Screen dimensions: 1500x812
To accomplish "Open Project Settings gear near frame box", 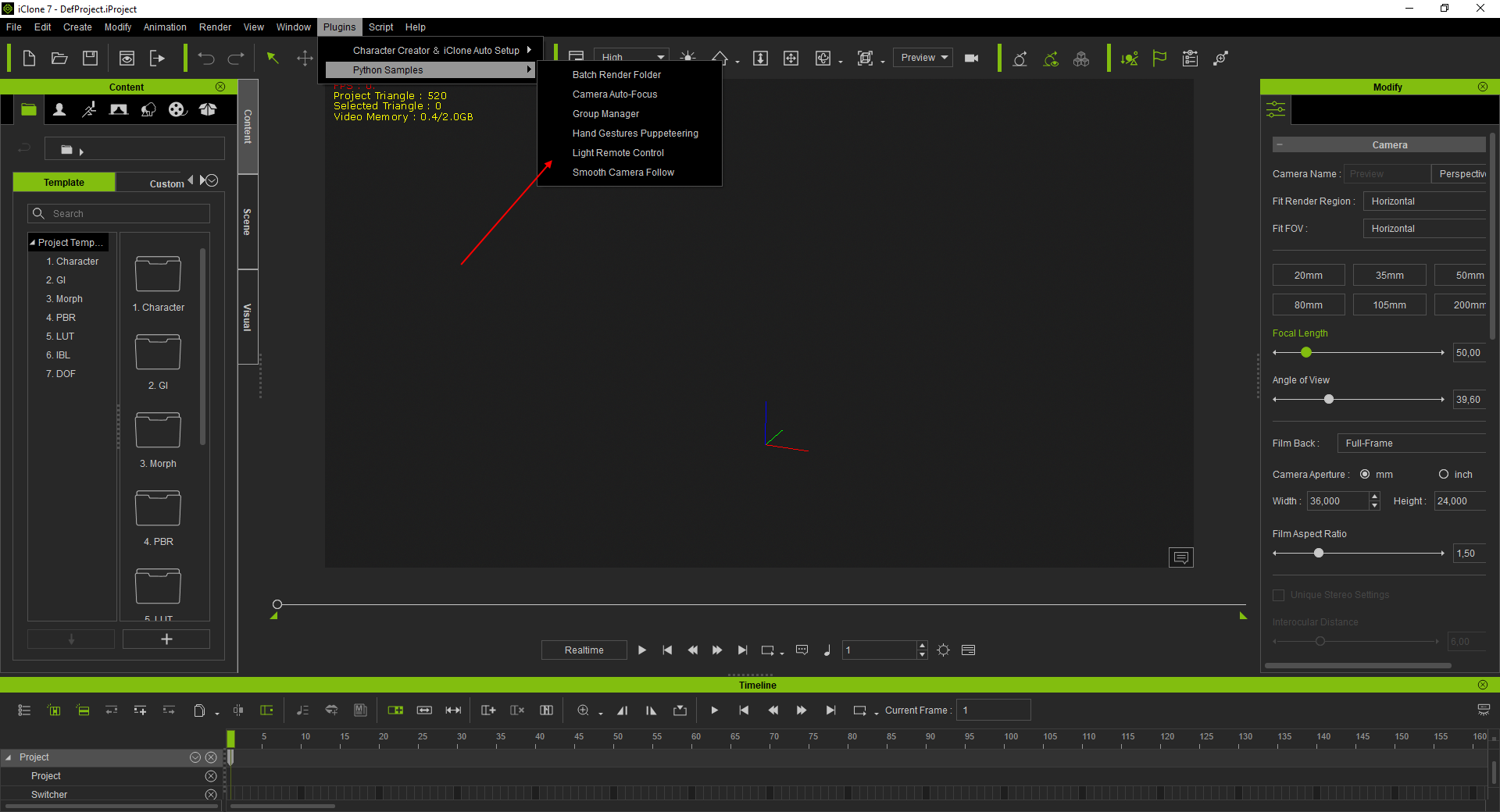I will [x=944, y=650].
